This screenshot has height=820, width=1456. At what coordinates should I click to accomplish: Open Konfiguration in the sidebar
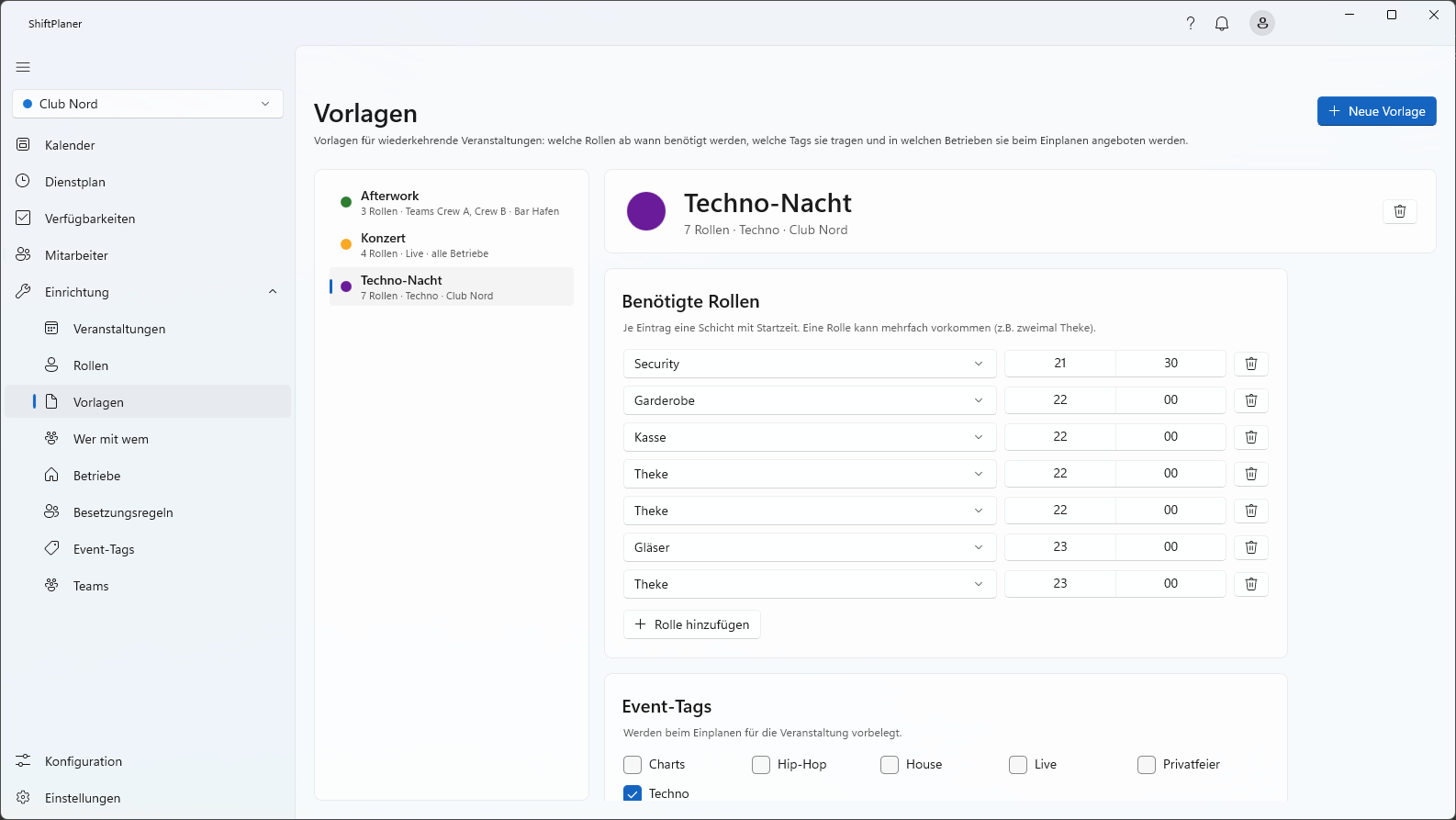[148, 761]
